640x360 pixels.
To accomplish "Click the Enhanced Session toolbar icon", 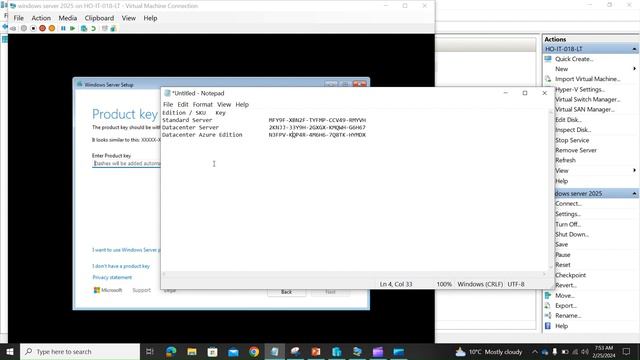I will point(104,28).
